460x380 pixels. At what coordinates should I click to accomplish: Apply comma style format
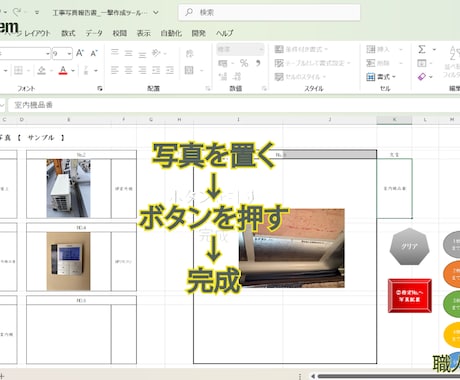pyautogui.click(x=258, y=63)
